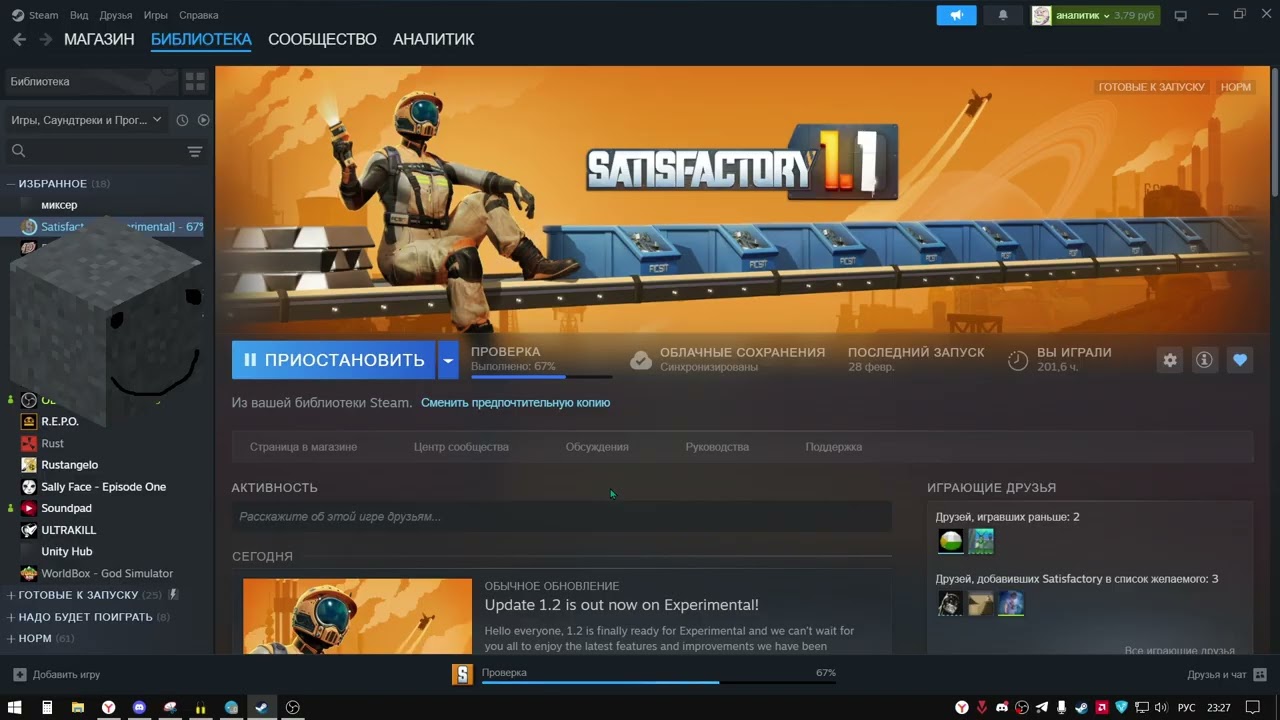Open first wishlist friend avatar
The image size is (1280, 720).
950,603
